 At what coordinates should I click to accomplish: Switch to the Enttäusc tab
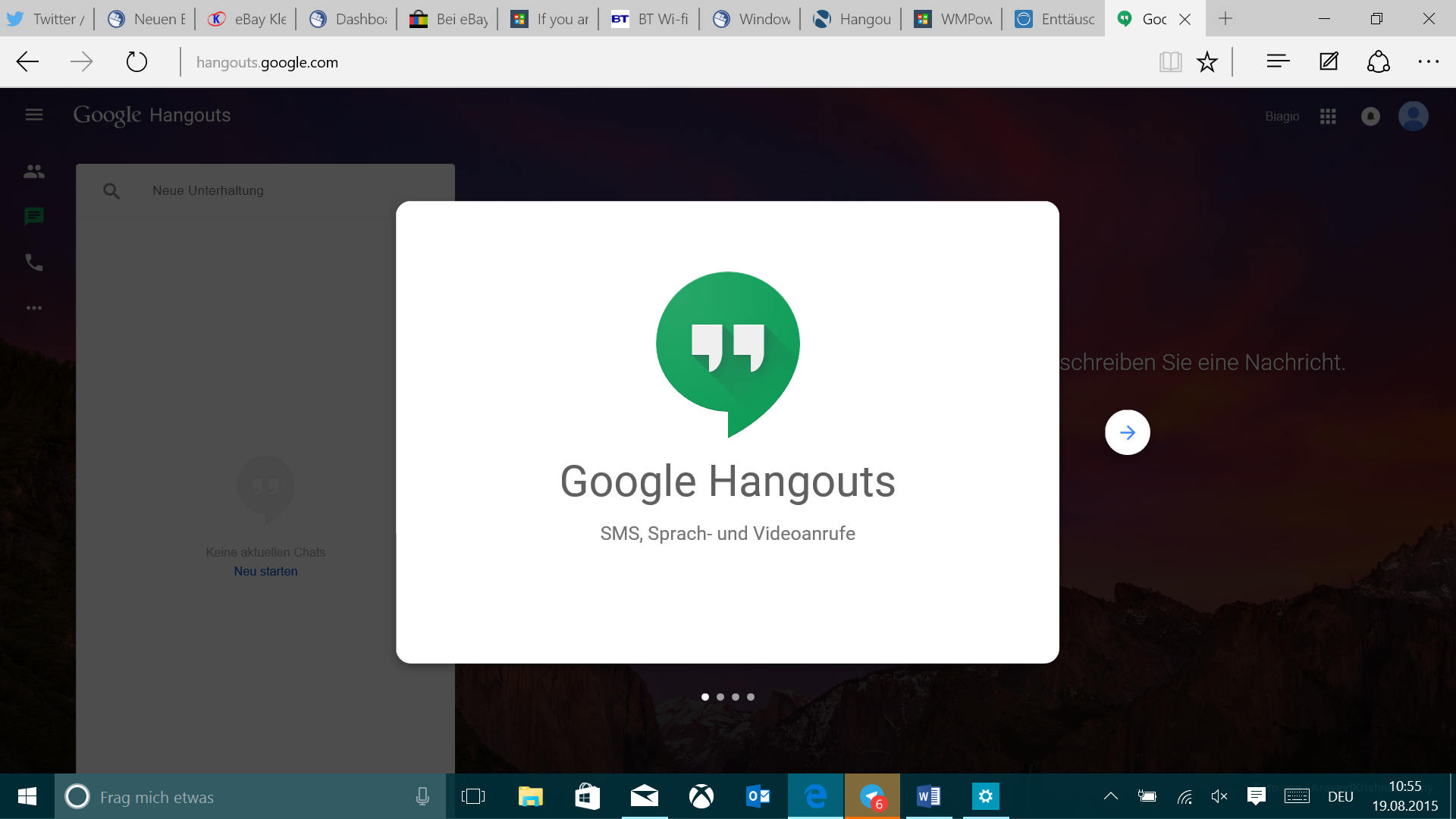pyautogui.click(x=1053, y=19)
